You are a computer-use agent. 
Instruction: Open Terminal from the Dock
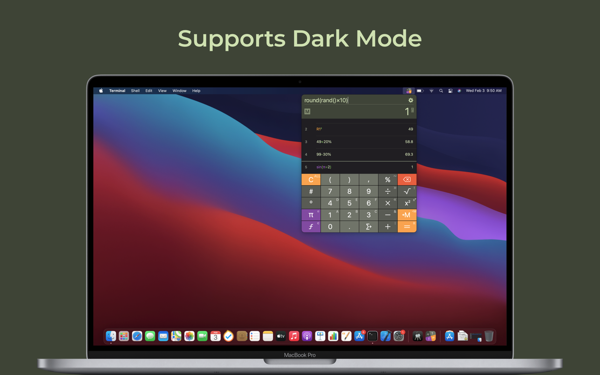click(372, 336)
